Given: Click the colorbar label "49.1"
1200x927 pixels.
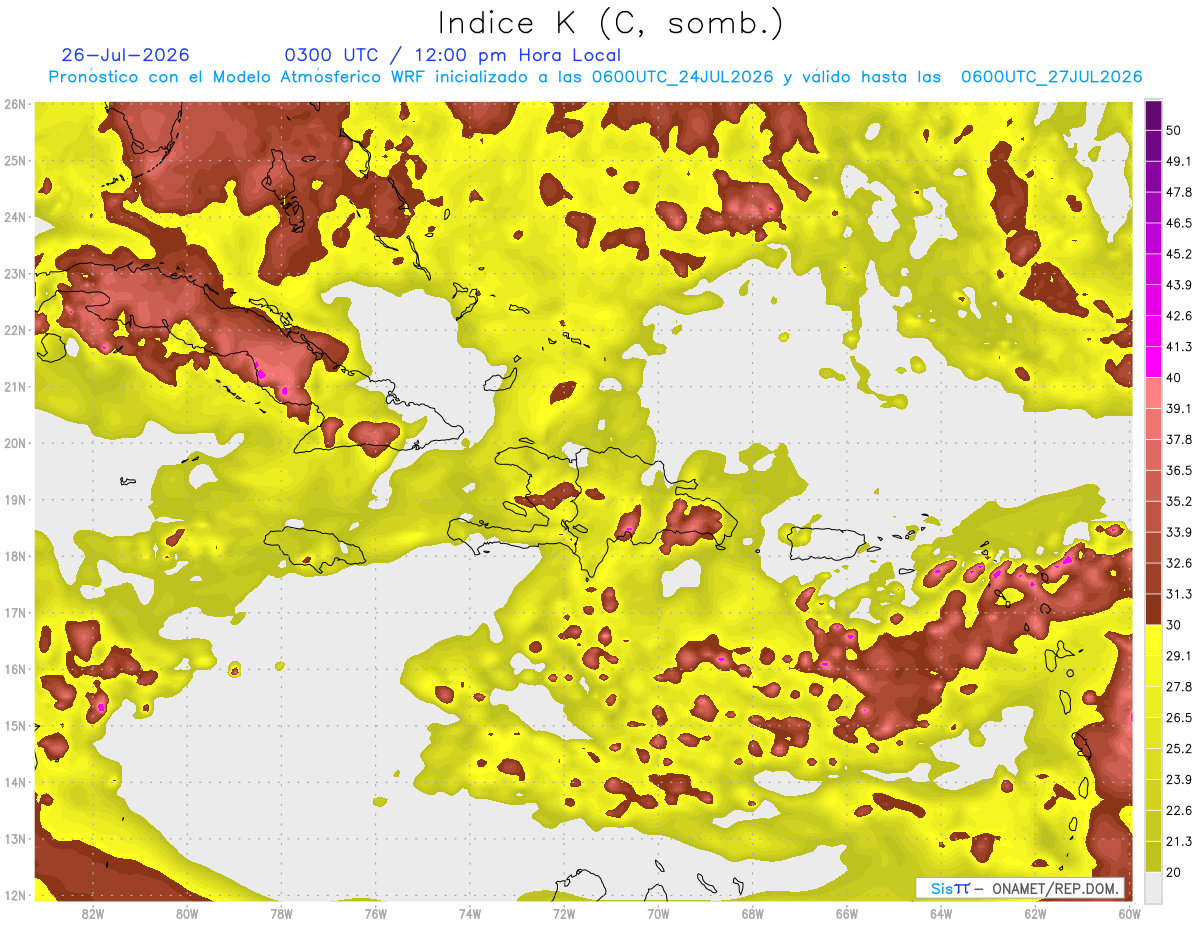Looking at the screenshot, I should pyautogui.click(x=1179, y=161).
